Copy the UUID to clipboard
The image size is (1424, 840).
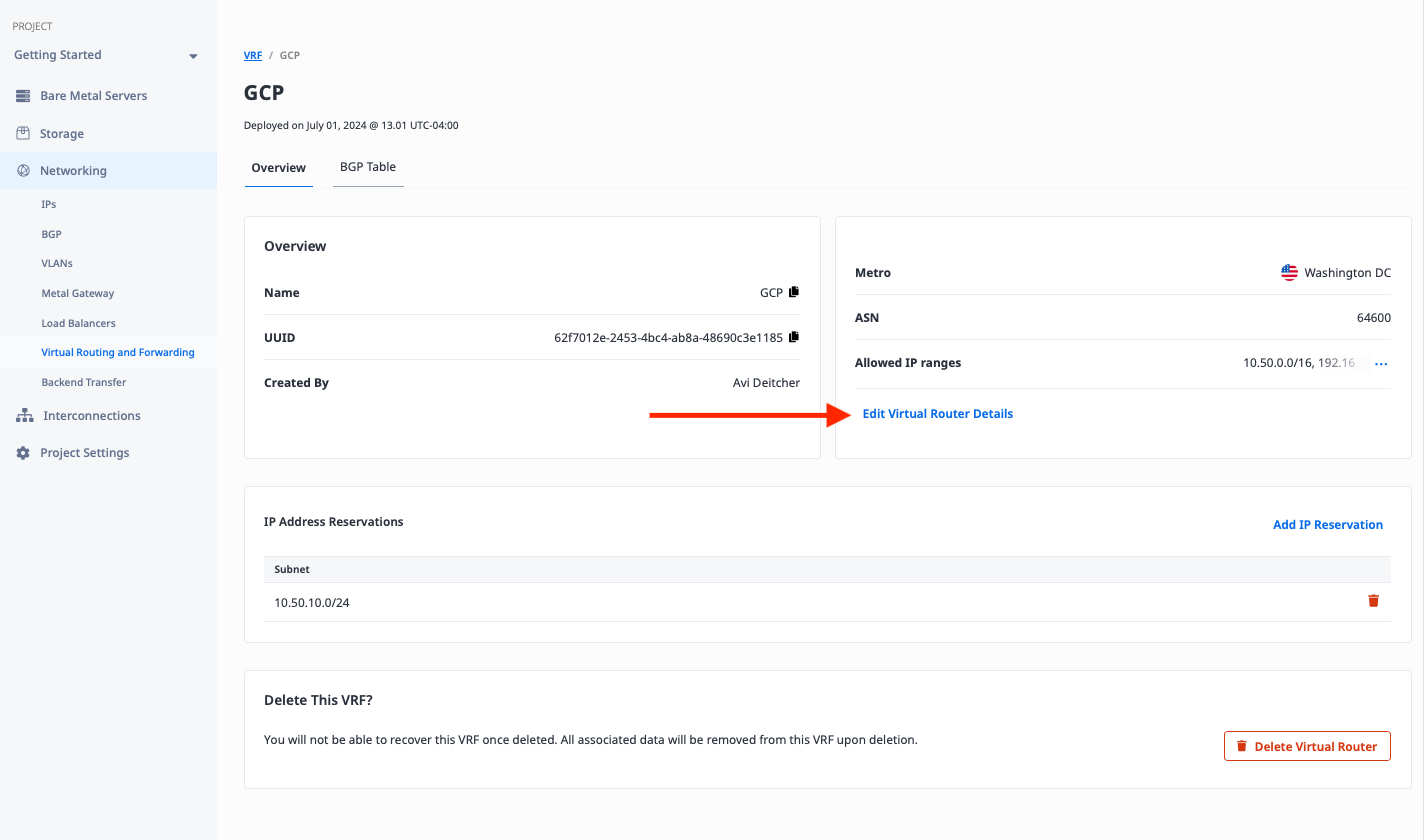794,337
